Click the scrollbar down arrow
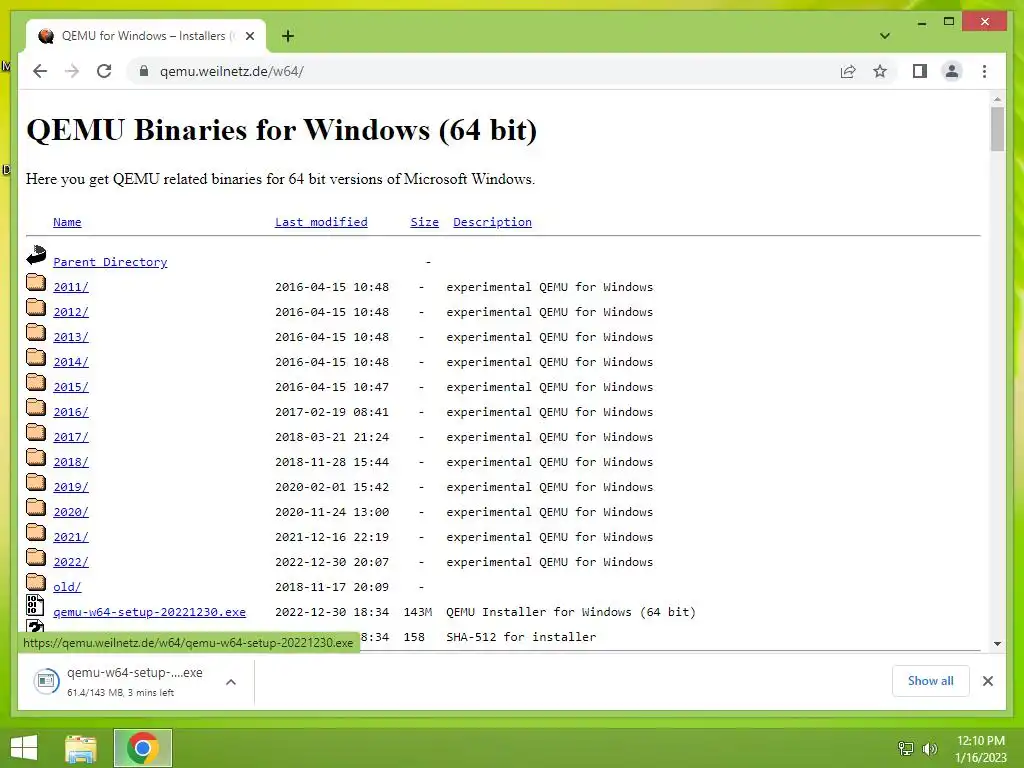The height and width of the screenshot is (768, 1024). pyautogui.click(x=997, y=643)
